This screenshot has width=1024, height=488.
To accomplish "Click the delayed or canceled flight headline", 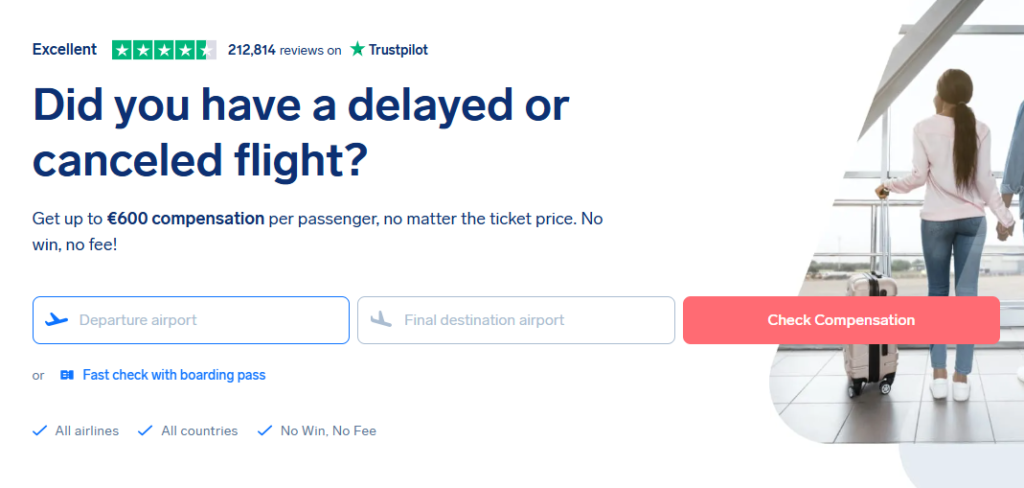I will click(300, 131).
